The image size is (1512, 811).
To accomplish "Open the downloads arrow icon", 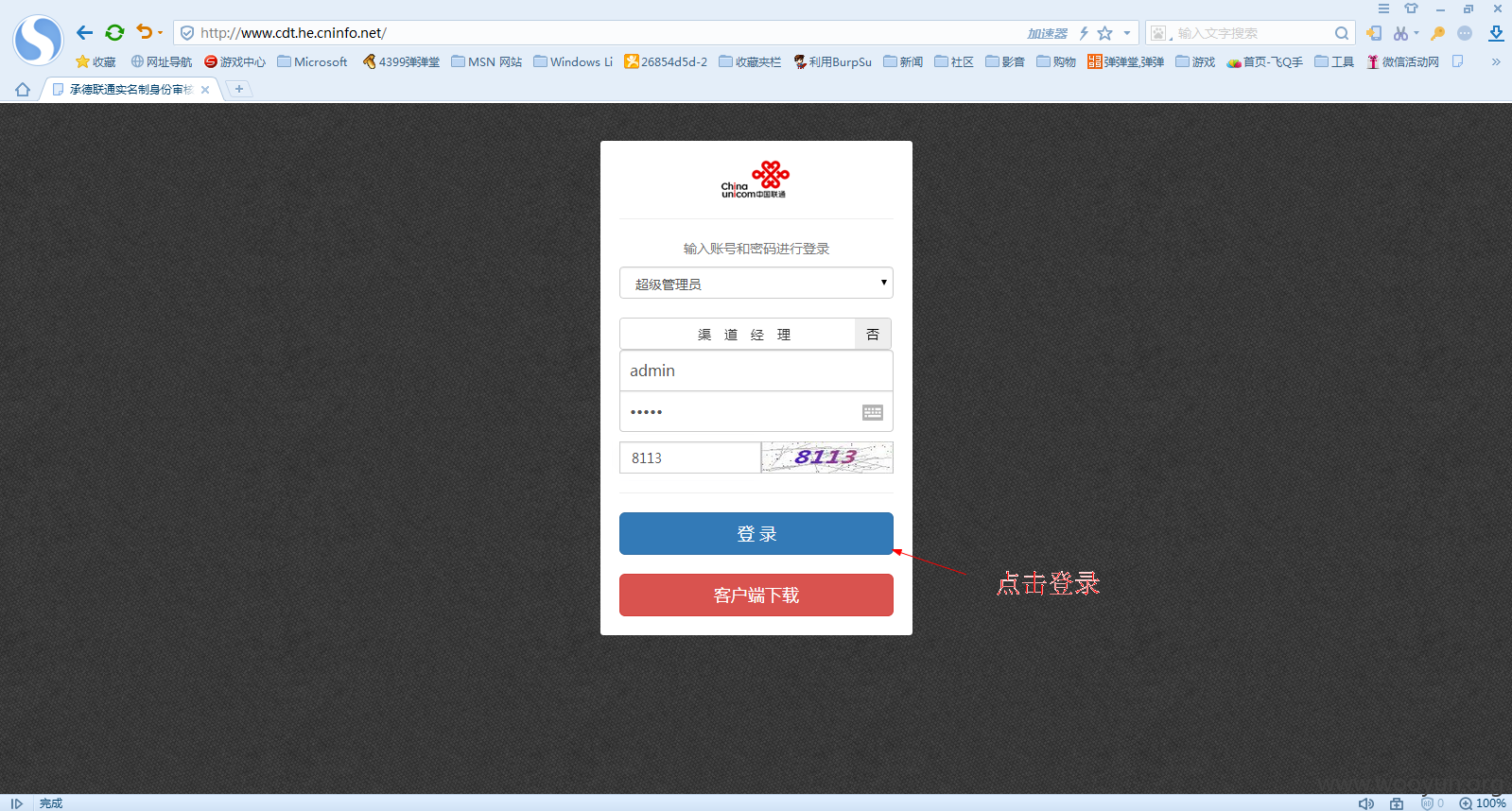I will point(1496,33).
